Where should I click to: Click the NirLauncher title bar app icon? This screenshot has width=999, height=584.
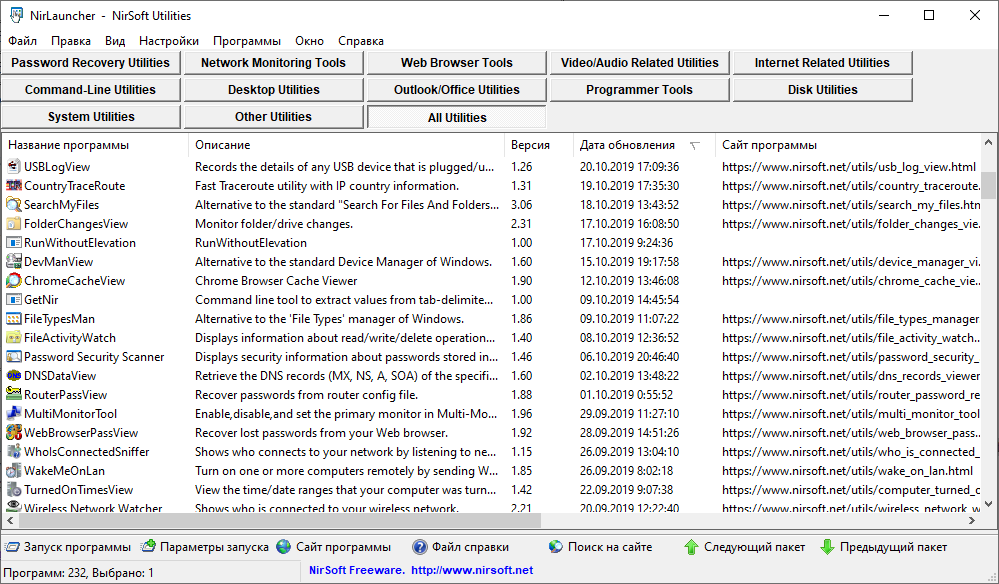click(x=16, y=15)
